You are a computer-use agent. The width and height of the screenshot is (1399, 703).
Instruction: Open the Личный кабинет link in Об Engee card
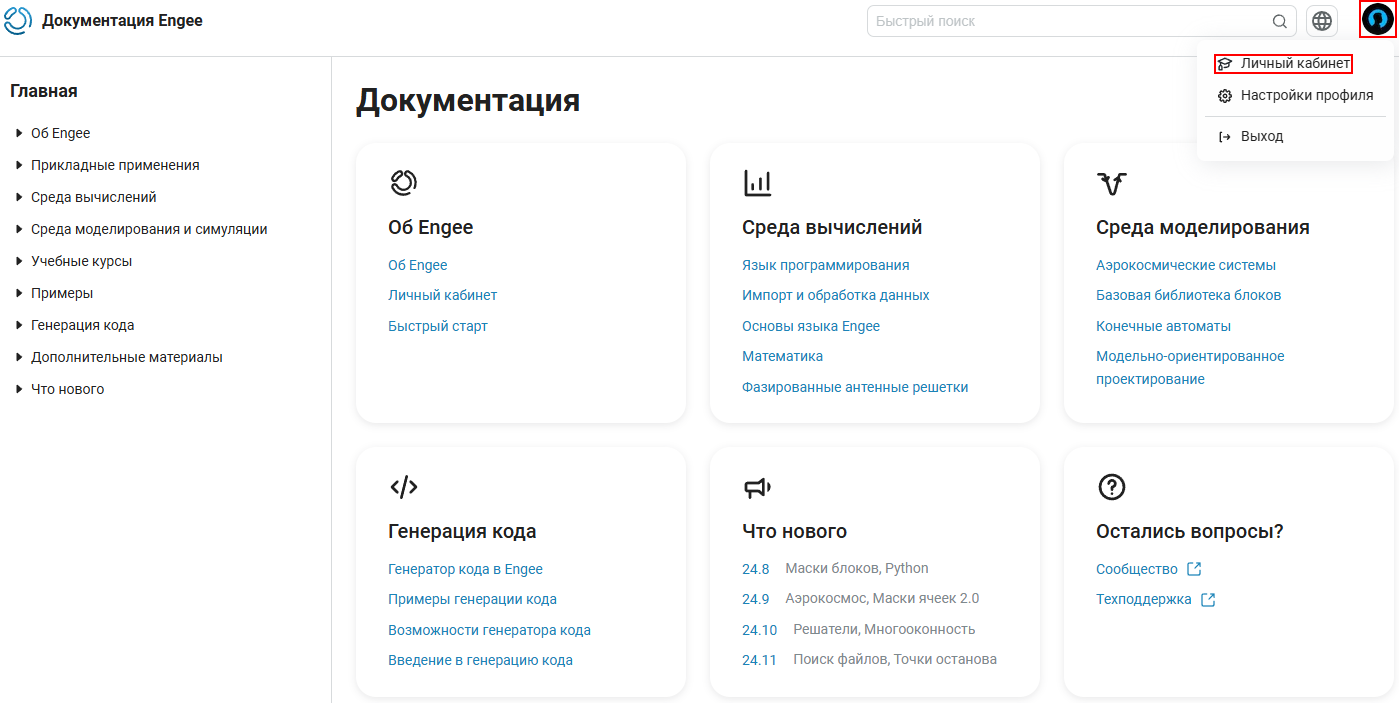click(443, 295)
